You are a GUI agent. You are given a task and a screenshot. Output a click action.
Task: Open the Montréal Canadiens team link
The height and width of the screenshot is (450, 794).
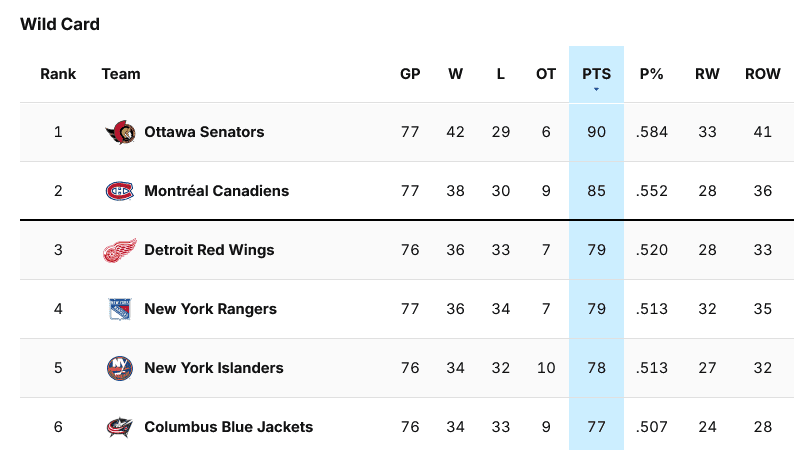point(217,191)
